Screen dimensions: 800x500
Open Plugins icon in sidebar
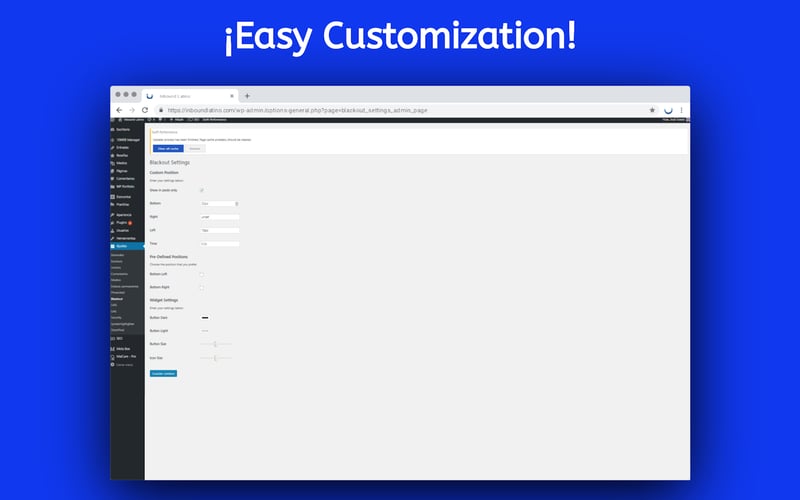tap(113, 223)
